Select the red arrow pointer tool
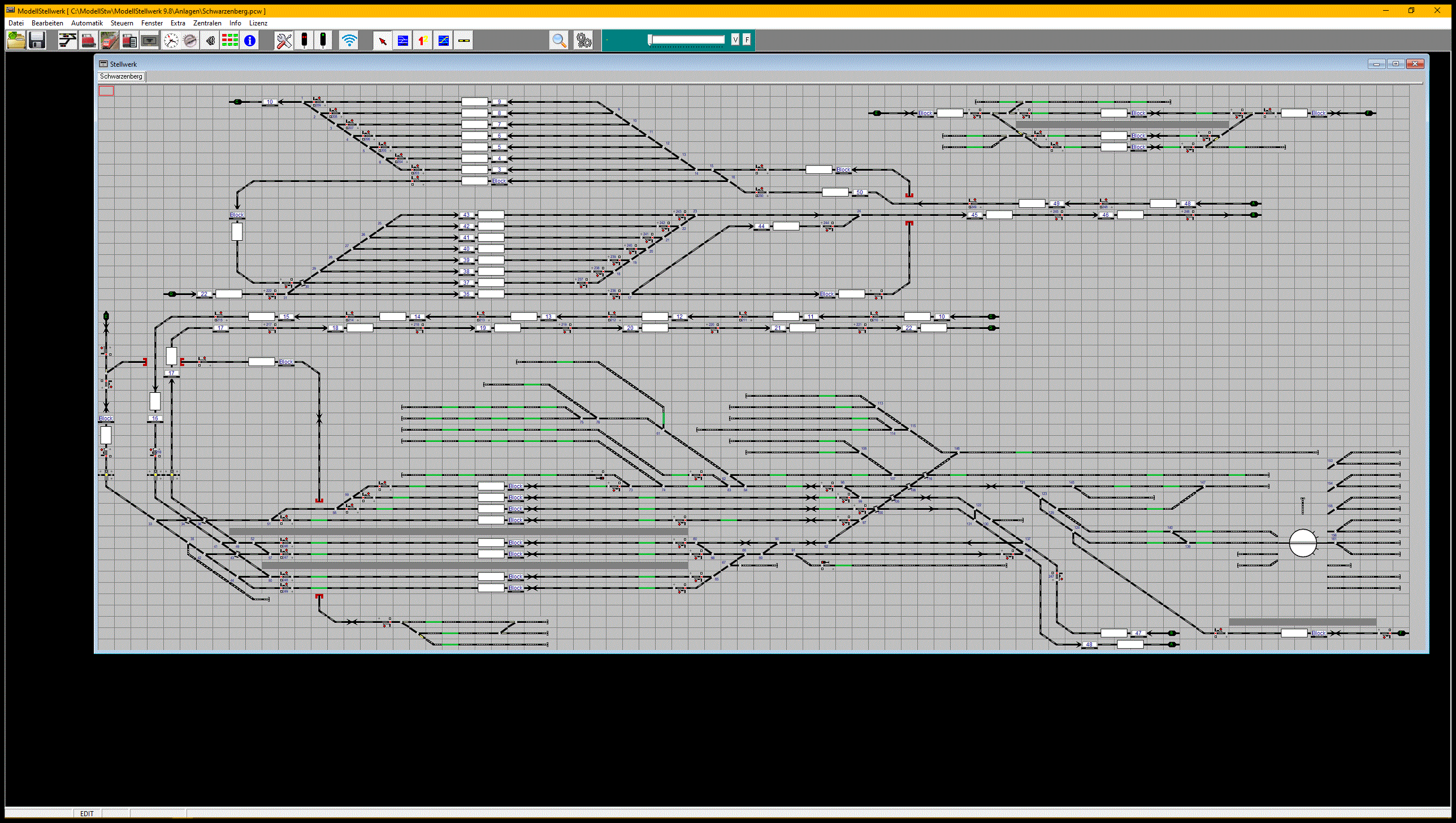 pos(383,41)
